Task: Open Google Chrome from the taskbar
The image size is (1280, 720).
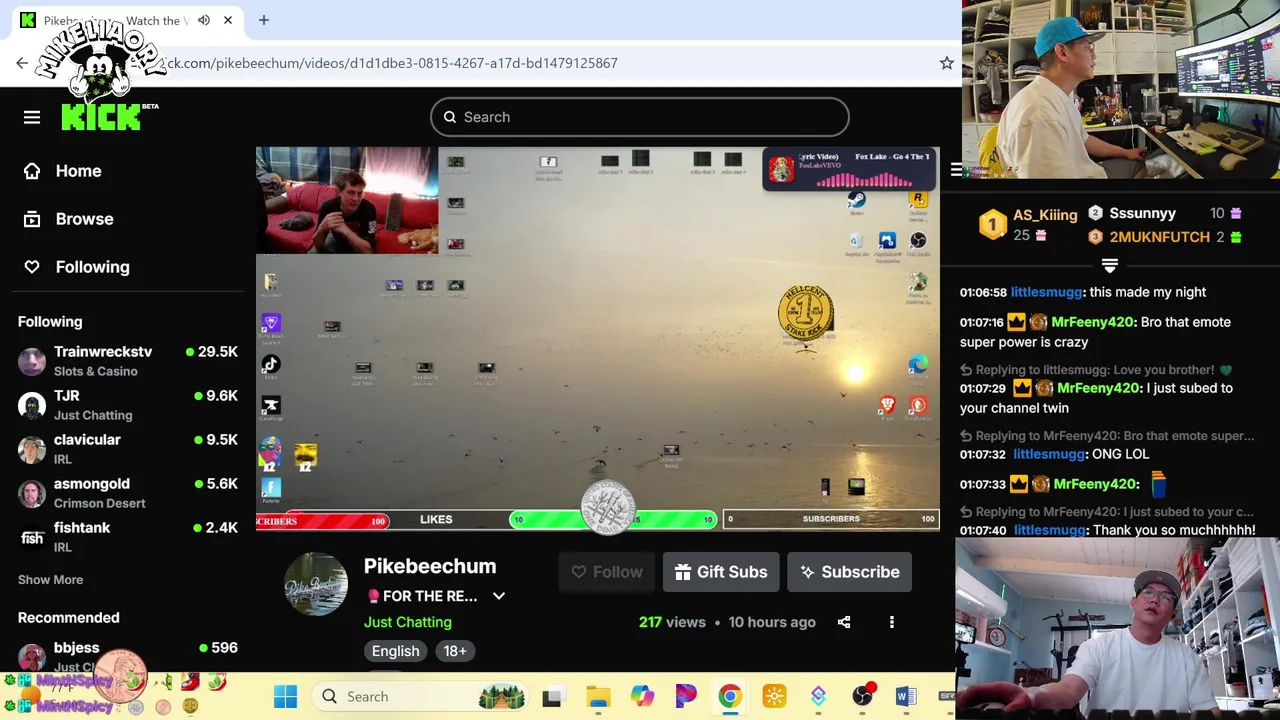Action: [x=730, y=696]
